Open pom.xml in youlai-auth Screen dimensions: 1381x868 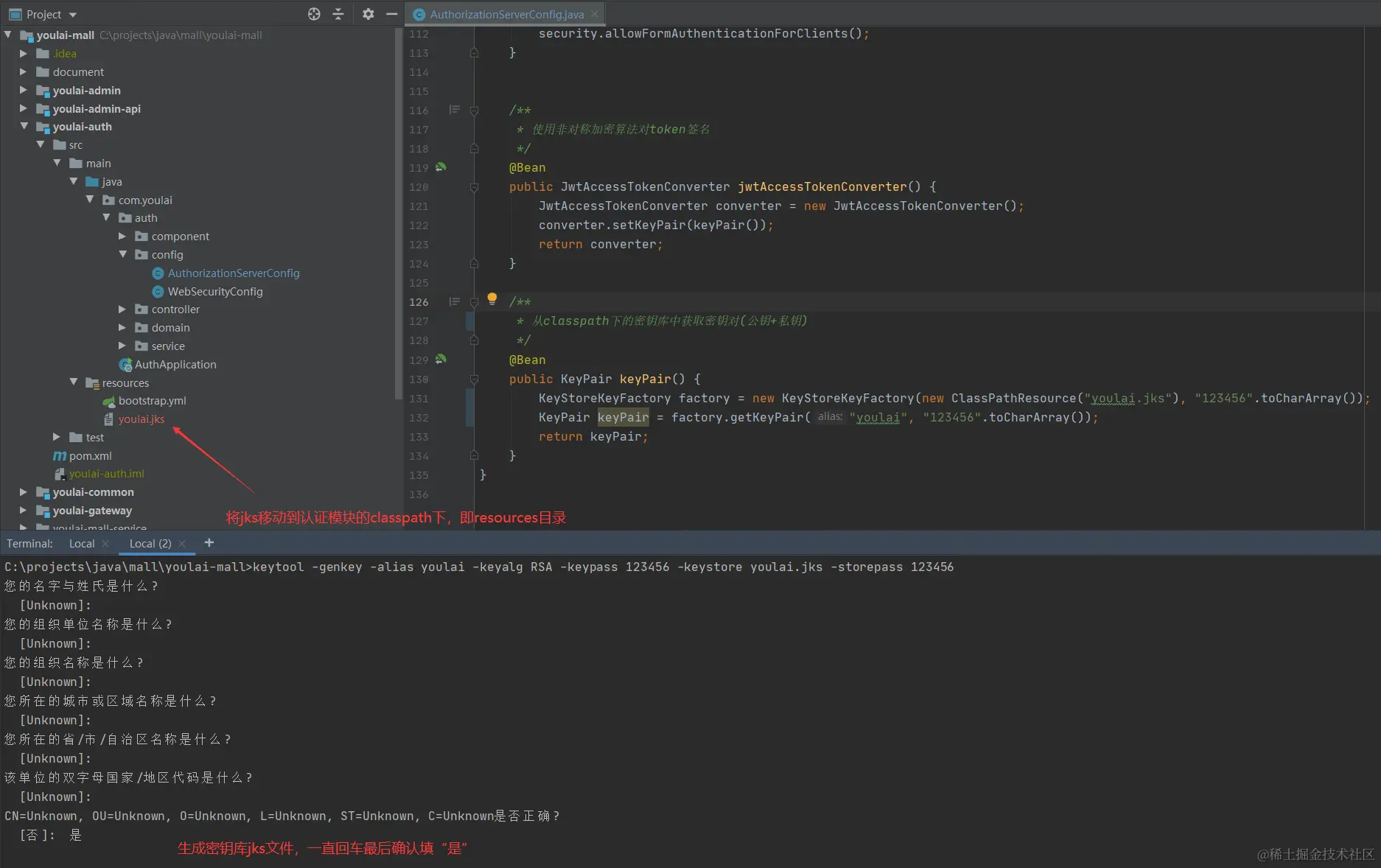click(x=91, y=456)
